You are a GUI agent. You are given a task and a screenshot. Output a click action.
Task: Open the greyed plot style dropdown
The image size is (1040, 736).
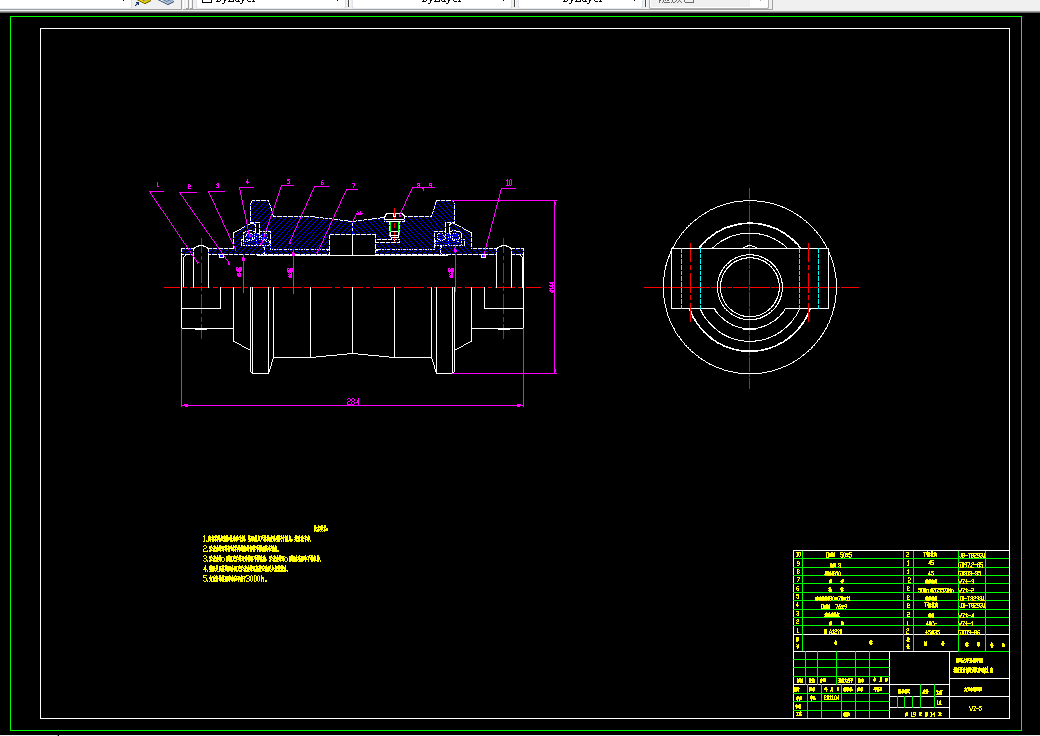click(x=709, y=2)
